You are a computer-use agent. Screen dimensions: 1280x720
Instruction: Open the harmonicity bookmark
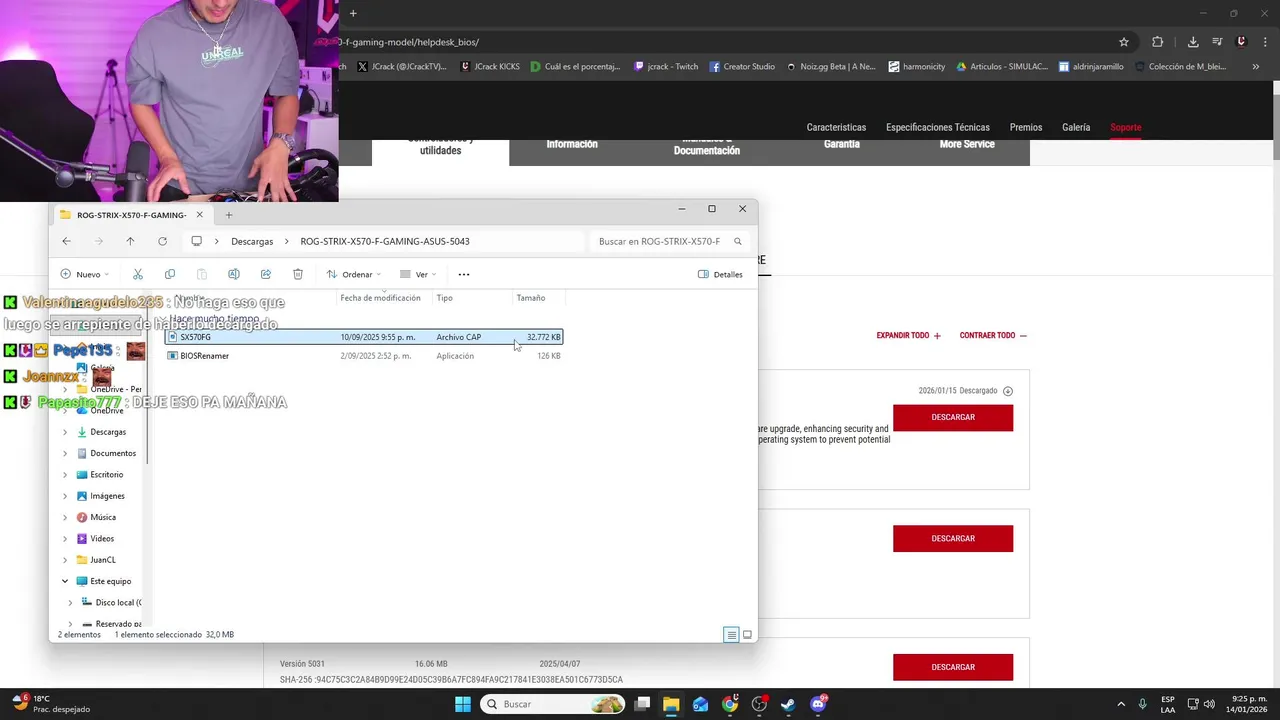(916, 67)
